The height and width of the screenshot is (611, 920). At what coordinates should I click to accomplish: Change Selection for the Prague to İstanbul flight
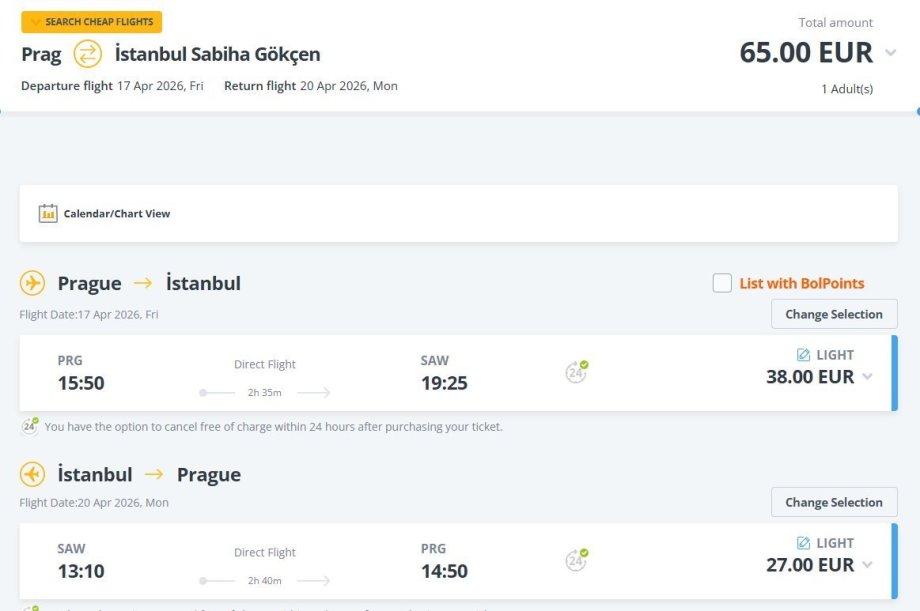point(834,314)
